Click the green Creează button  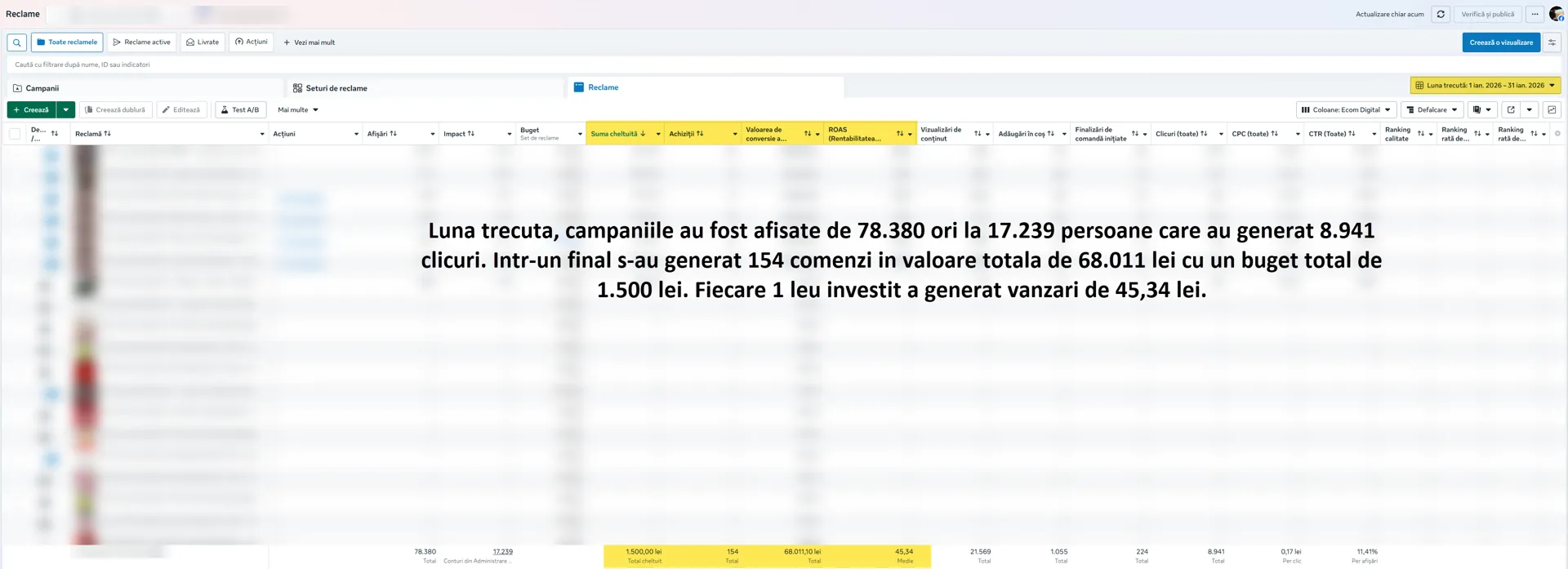click(x=31, y=109)
